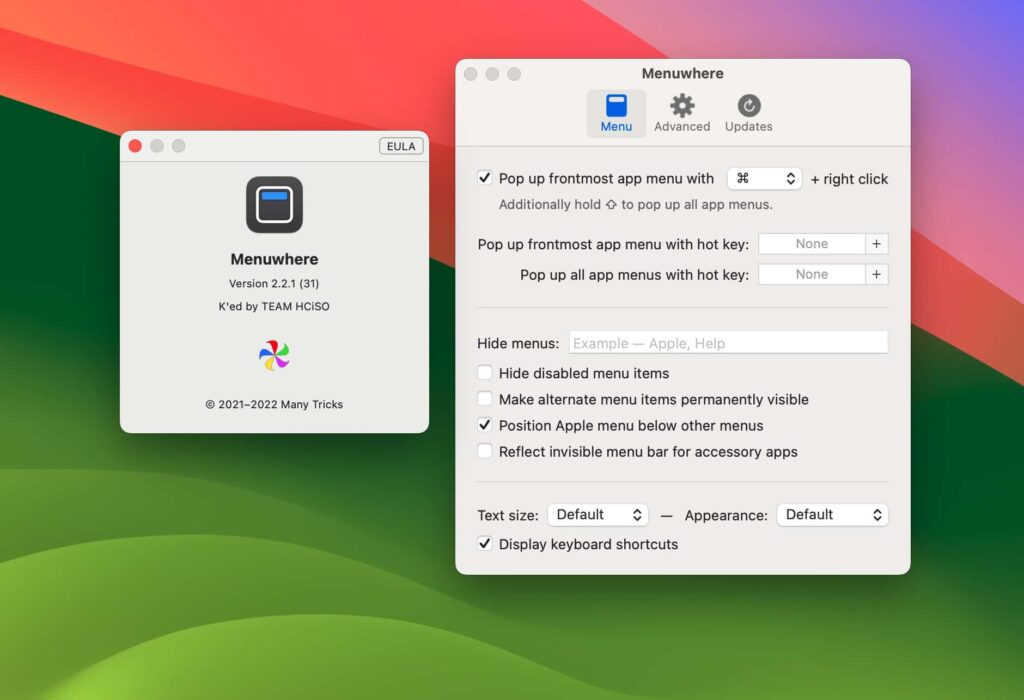Viewport: 1024px width, 700px height.
Task: Open the modifier key dropdown showing command symbol
Action: click(x=764, y=178)
